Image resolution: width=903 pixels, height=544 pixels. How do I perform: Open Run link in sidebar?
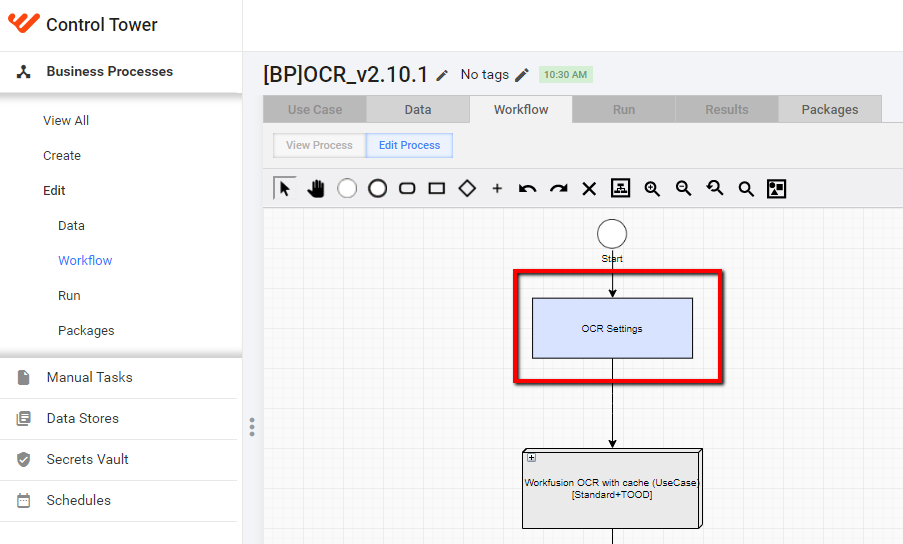tap(69, 295)
